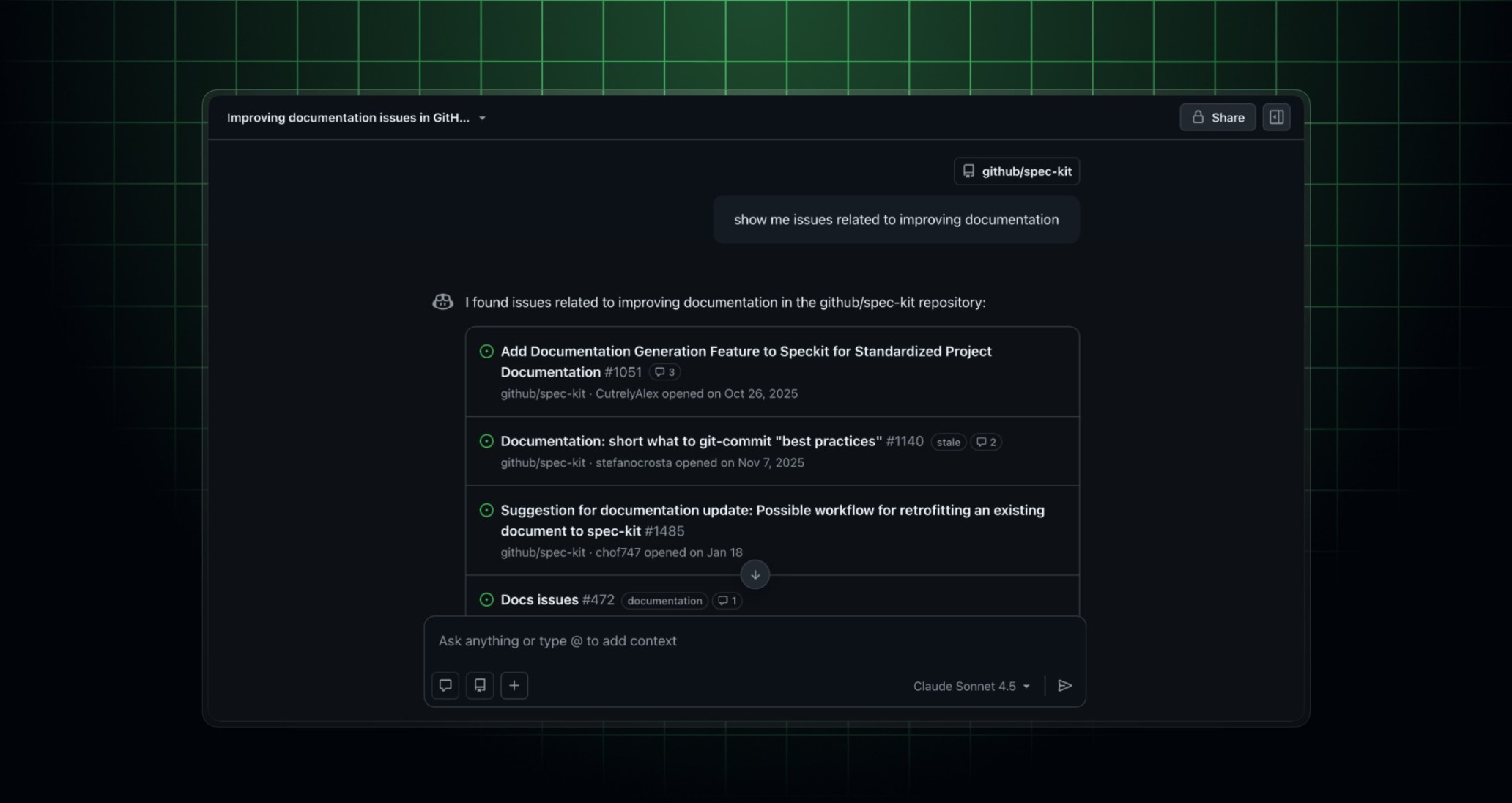Click the 2 comments badge on #1140
1512x803 pixels.
(x=986, y=442)
